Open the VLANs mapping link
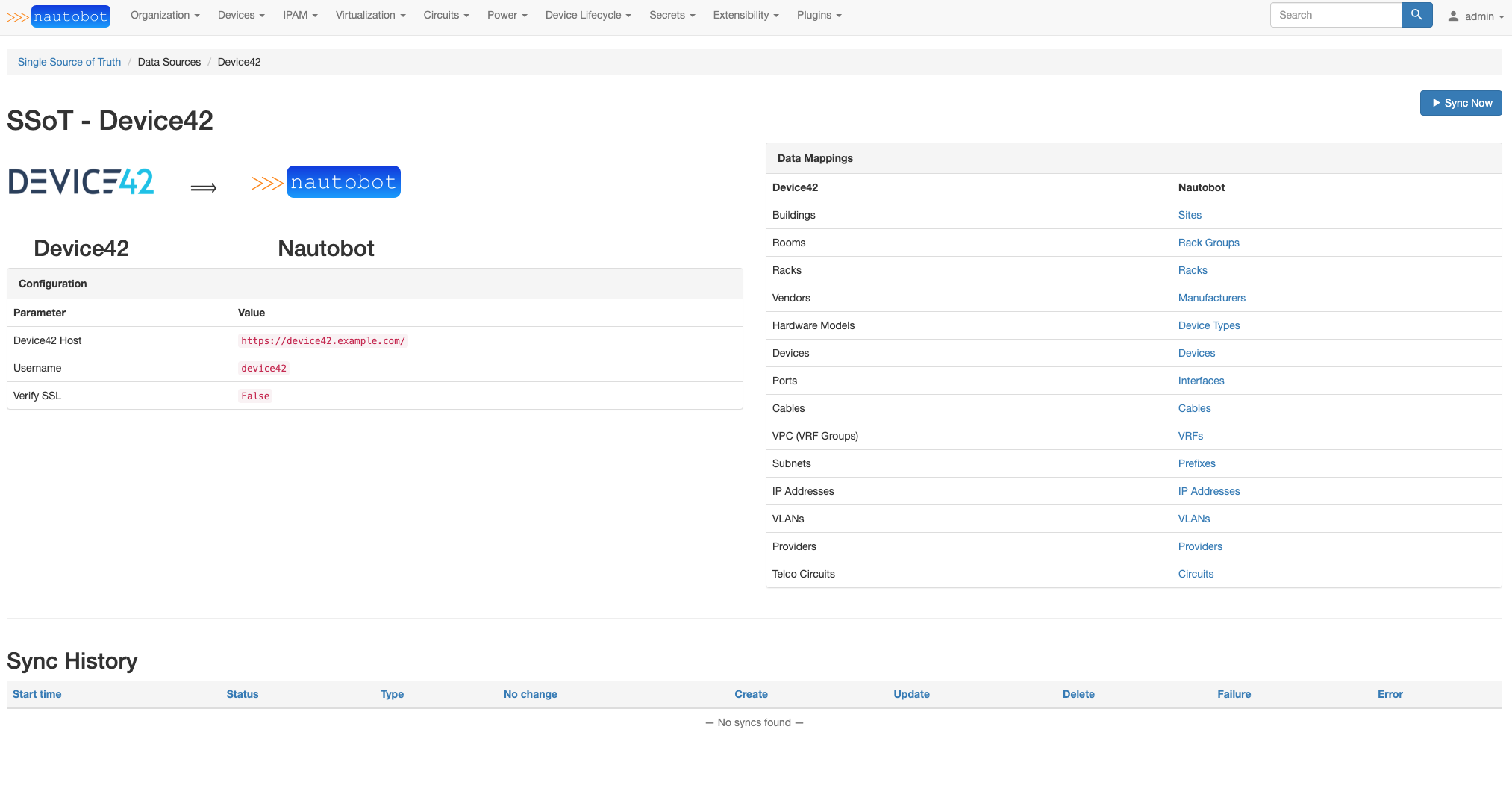Screen dimensions: 1512x803 click(1194, 519)
